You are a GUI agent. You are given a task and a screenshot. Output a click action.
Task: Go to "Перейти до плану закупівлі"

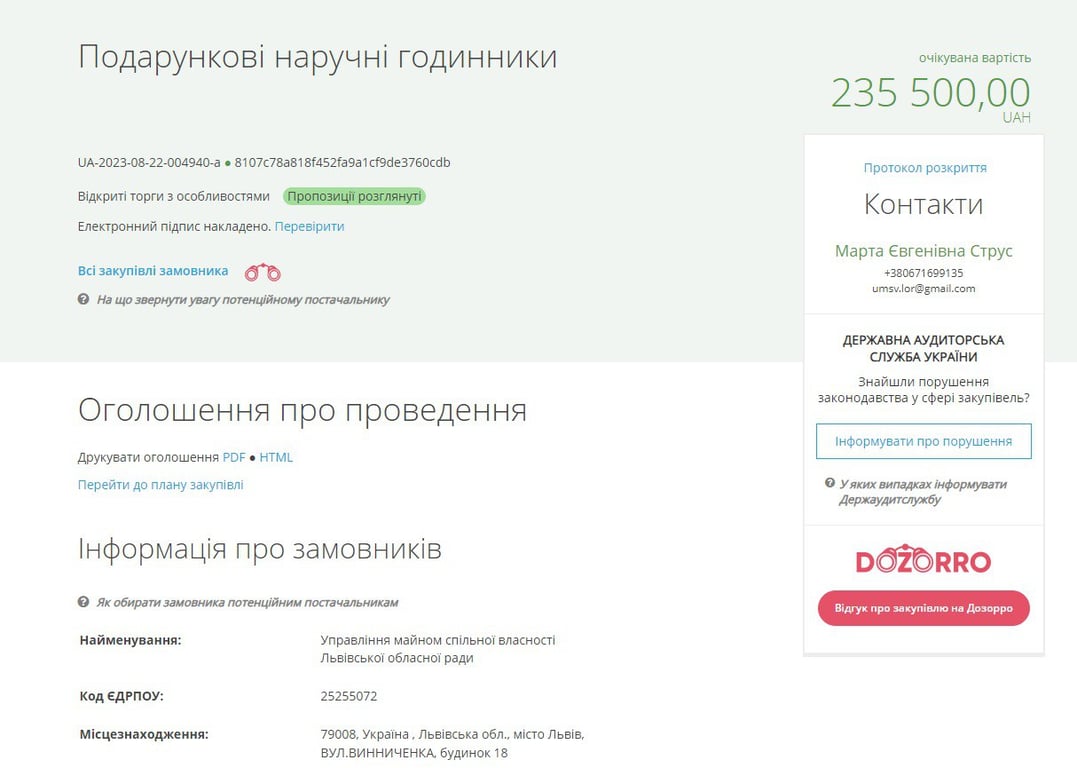(160, 484)
